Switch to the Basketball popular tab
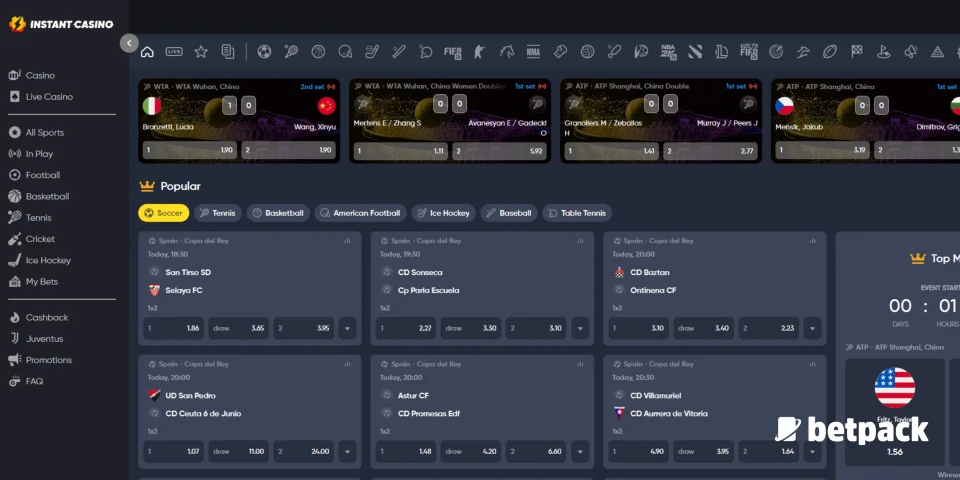 point(278,213)
